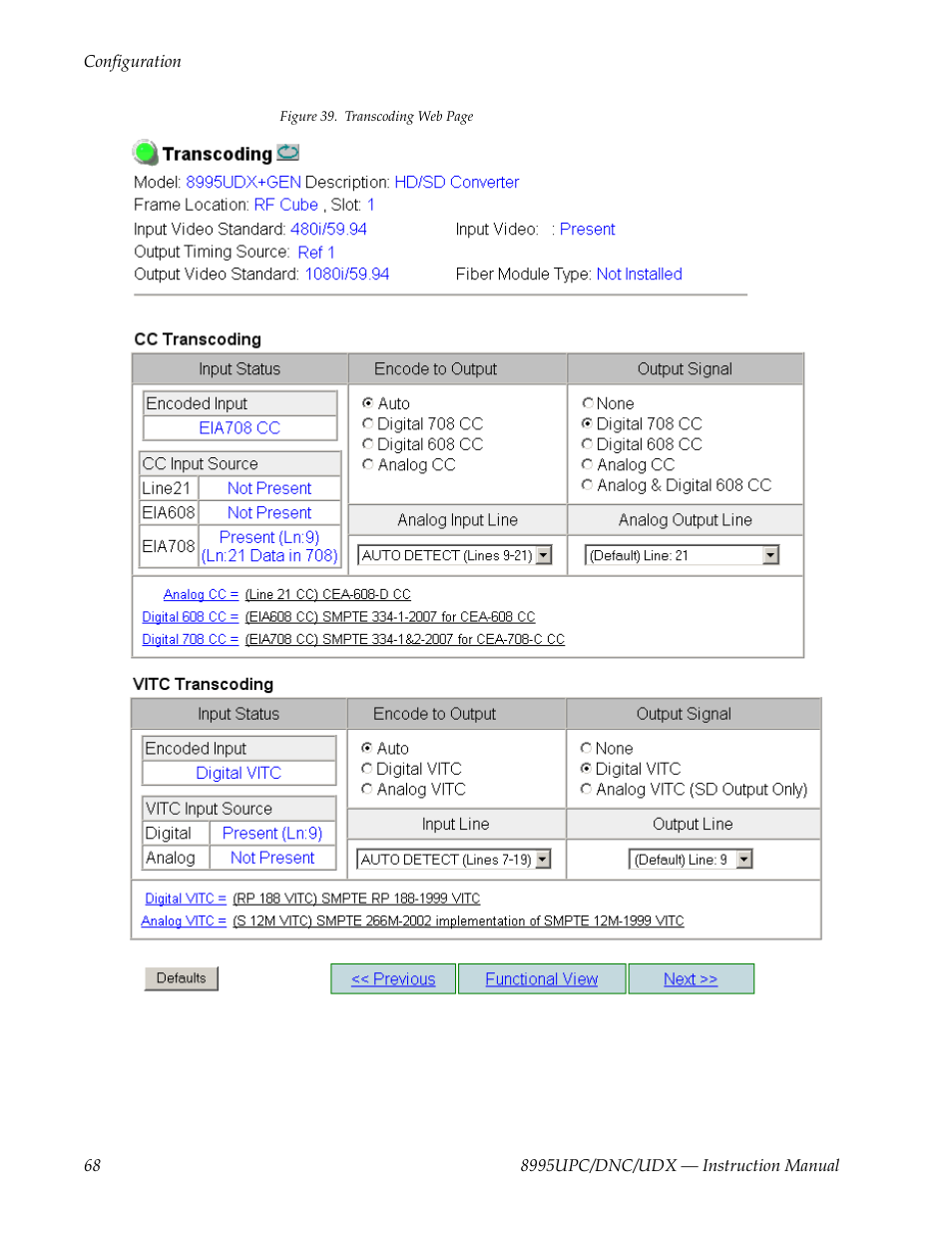
Task: Go to the Next >> page
Action: [691, 979]
